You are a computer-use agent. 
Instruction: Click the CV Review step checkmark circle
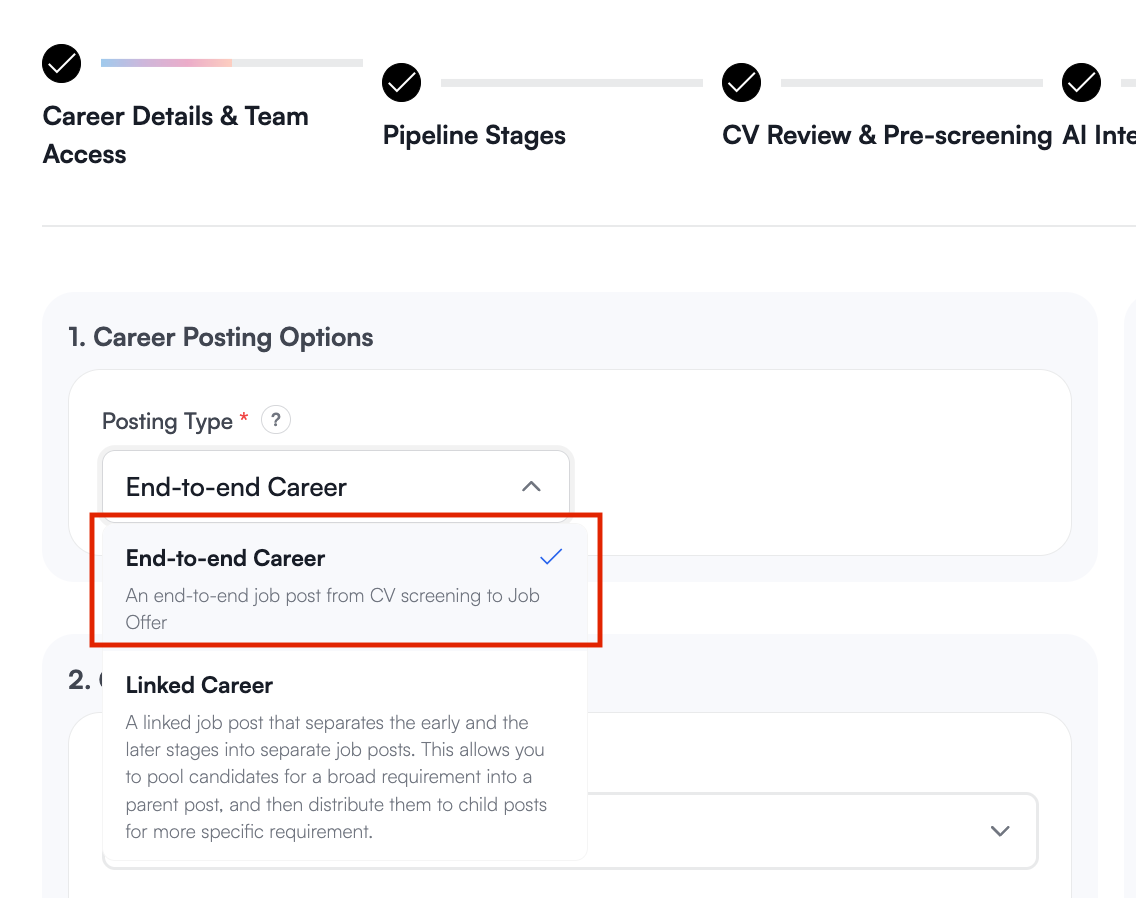(x=741, y=83)
